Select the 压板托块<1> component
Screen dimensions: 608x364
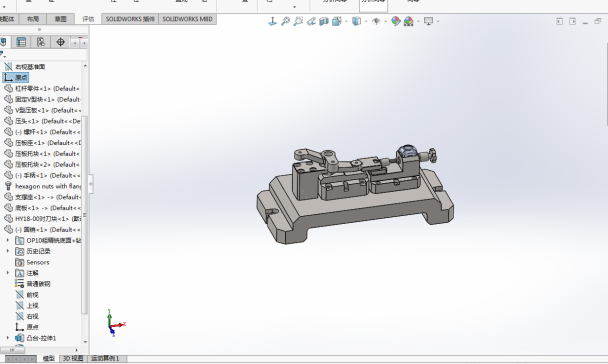click(x=42, y=154)
